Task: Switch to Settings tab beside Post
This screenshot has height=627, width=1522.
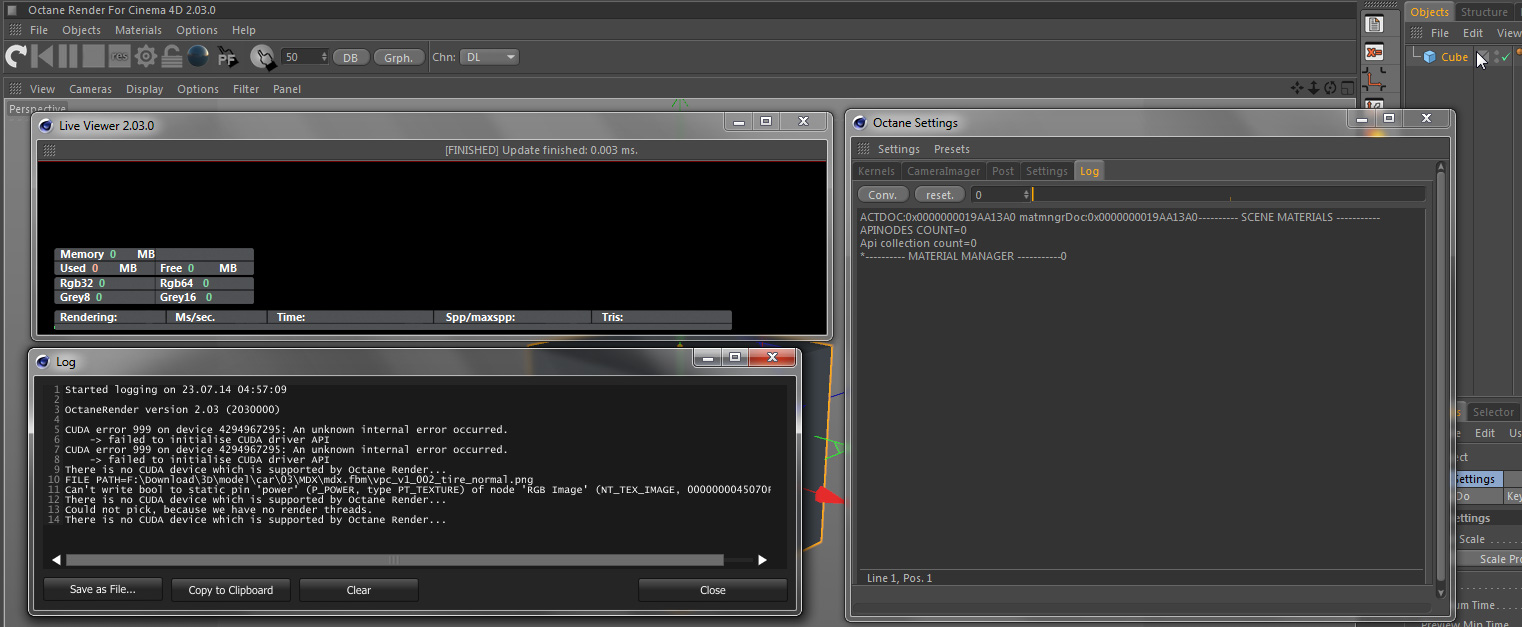Action: [1047, 171]
